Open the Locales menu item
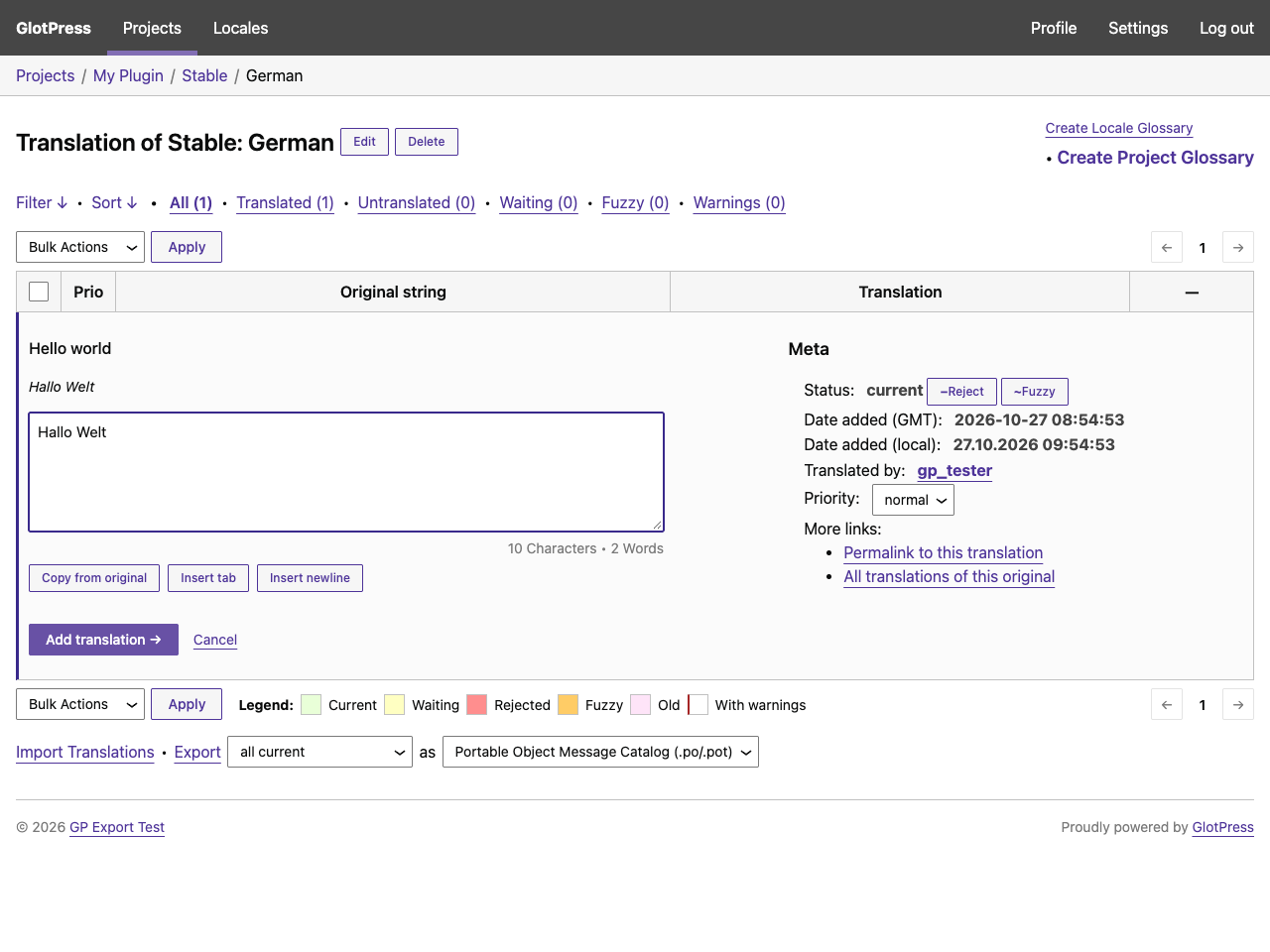This screenshot has height=952, width=1270. [241, 28]
